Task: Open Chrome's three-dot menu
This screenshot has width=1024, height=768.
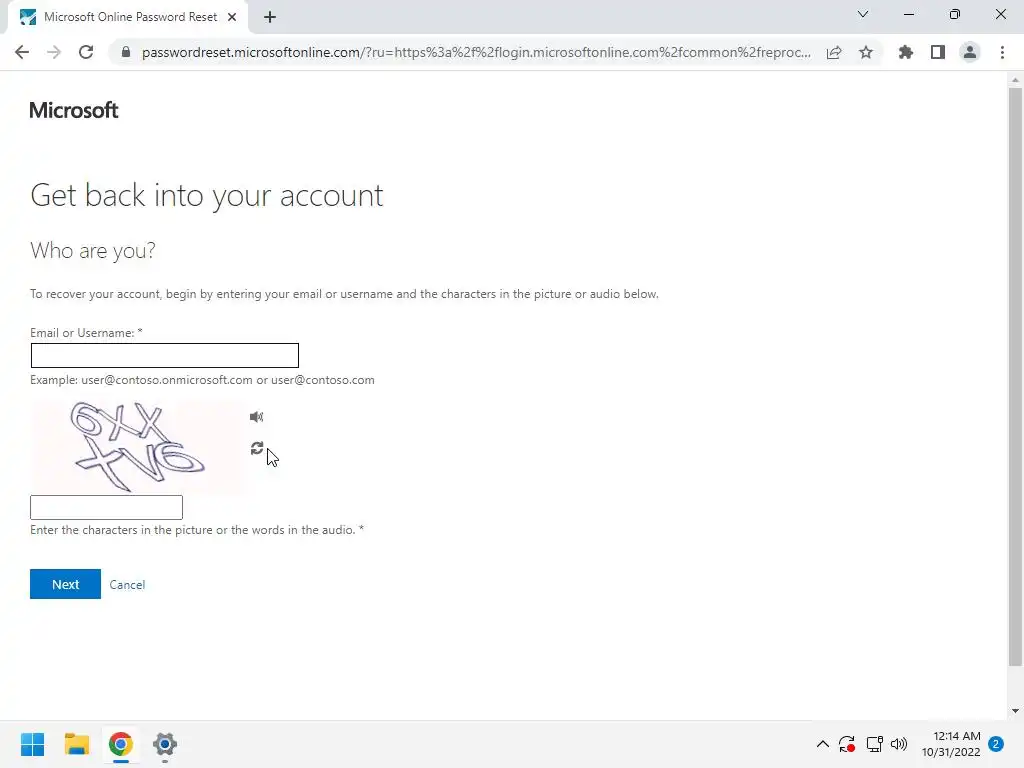Action: (1002, 52)
